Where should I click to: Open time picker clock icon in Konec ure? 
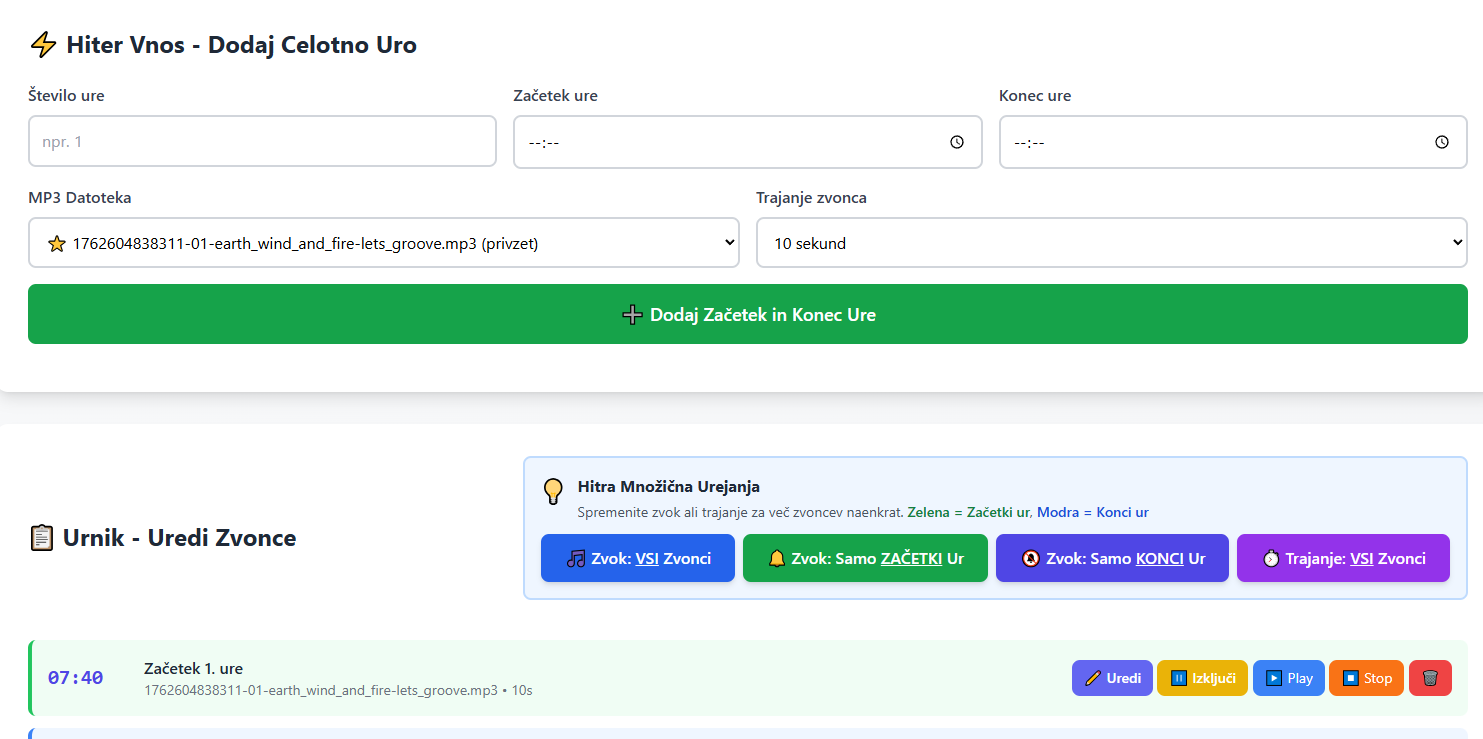1442,142
